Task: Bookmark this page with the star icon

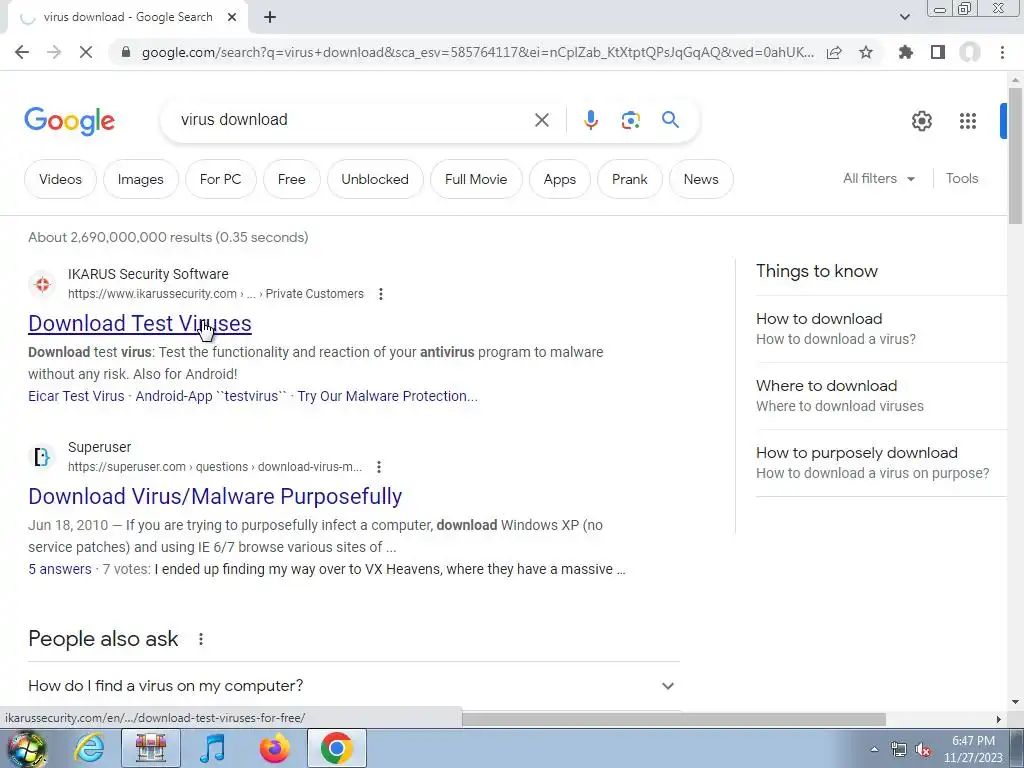Action: (x=866, y=52)
